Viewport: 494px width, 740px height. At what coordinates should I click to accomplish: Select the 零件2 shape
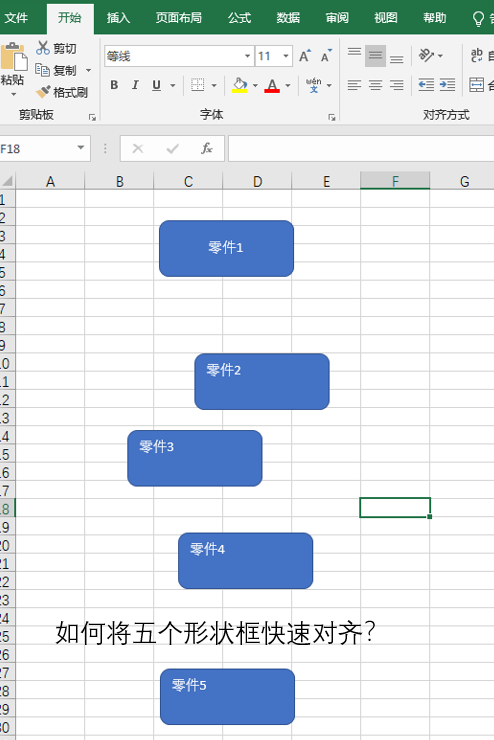tap(262, 381)
